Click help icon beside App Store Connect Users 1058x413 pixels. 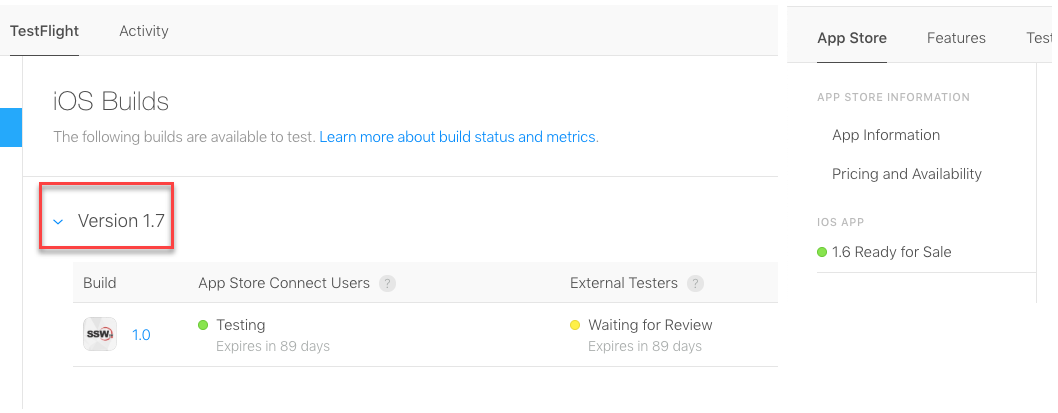pyautogui.click(x=388, y=283)
